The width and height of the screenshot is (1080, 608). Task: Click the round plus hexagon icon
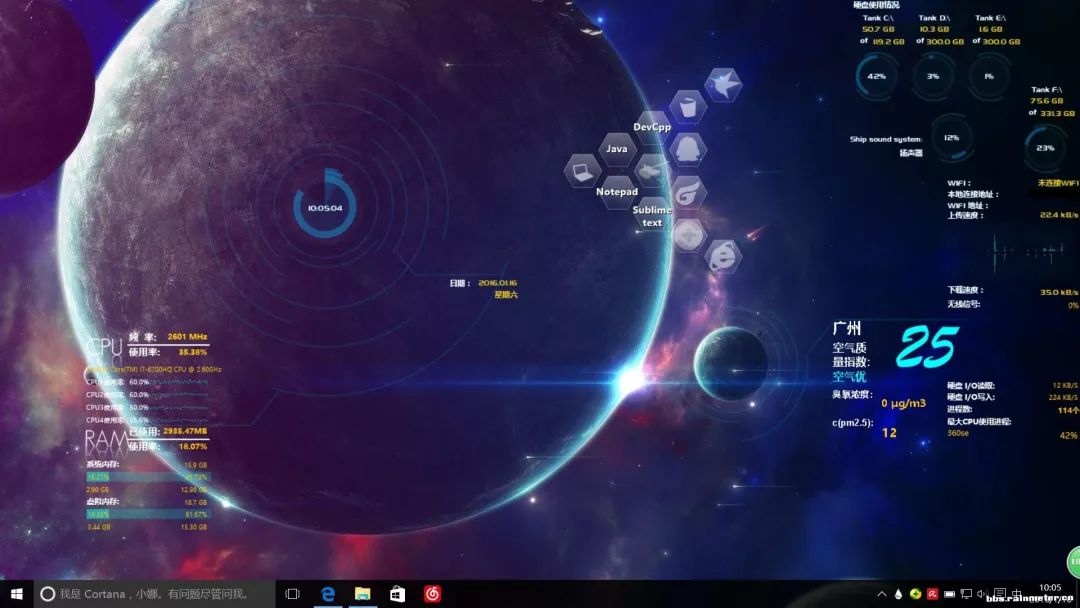pos(687,235)
